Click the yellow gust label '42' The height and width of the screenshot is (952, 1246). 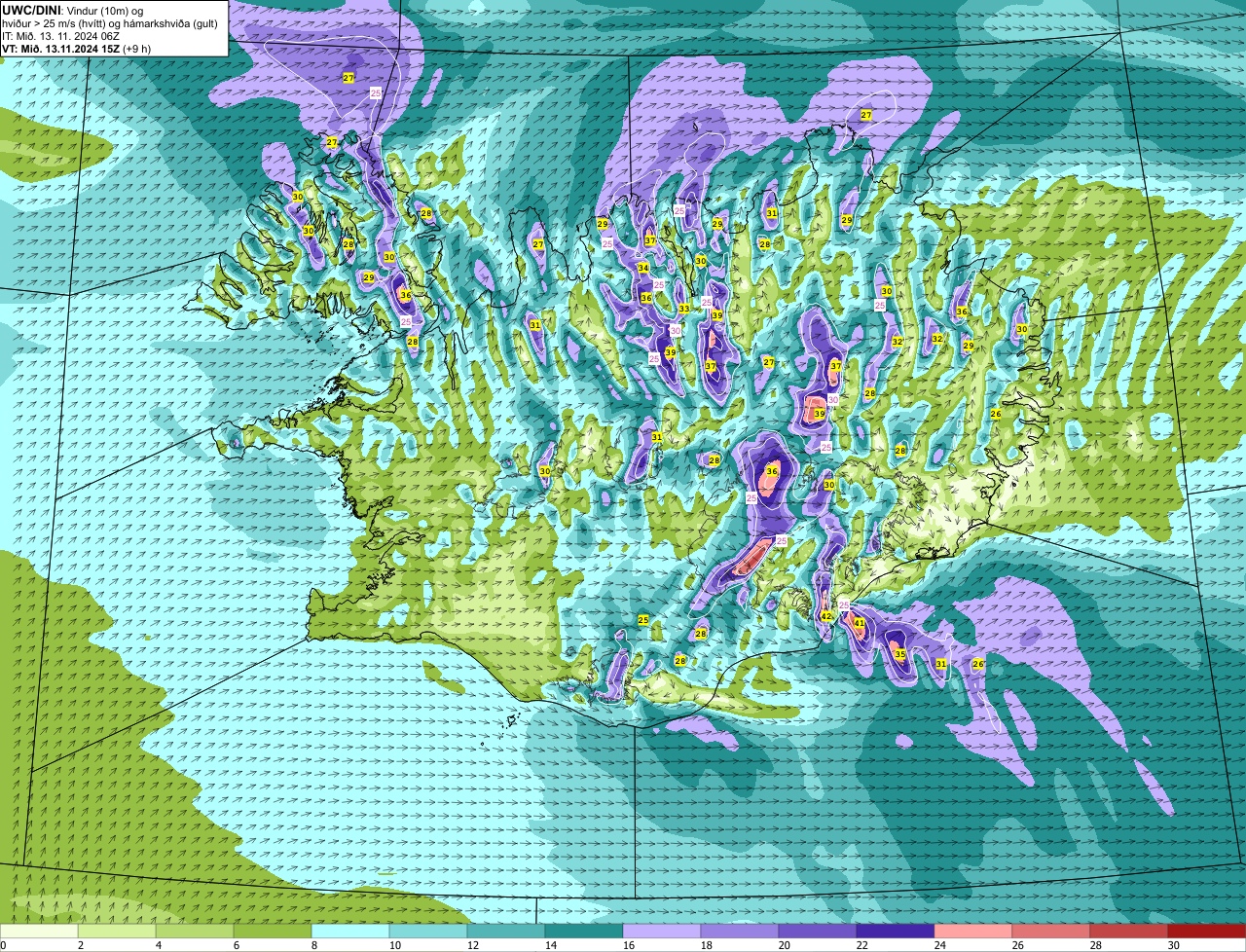826,616
